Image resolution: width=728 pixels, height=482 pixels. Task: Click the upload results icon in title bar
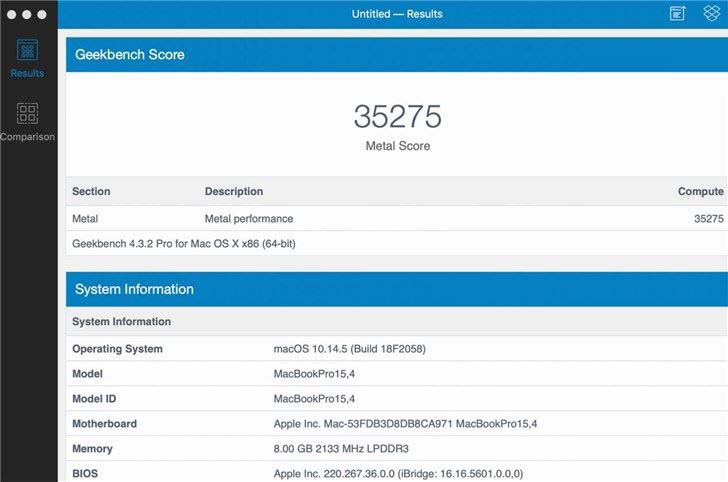click(677, 13)
